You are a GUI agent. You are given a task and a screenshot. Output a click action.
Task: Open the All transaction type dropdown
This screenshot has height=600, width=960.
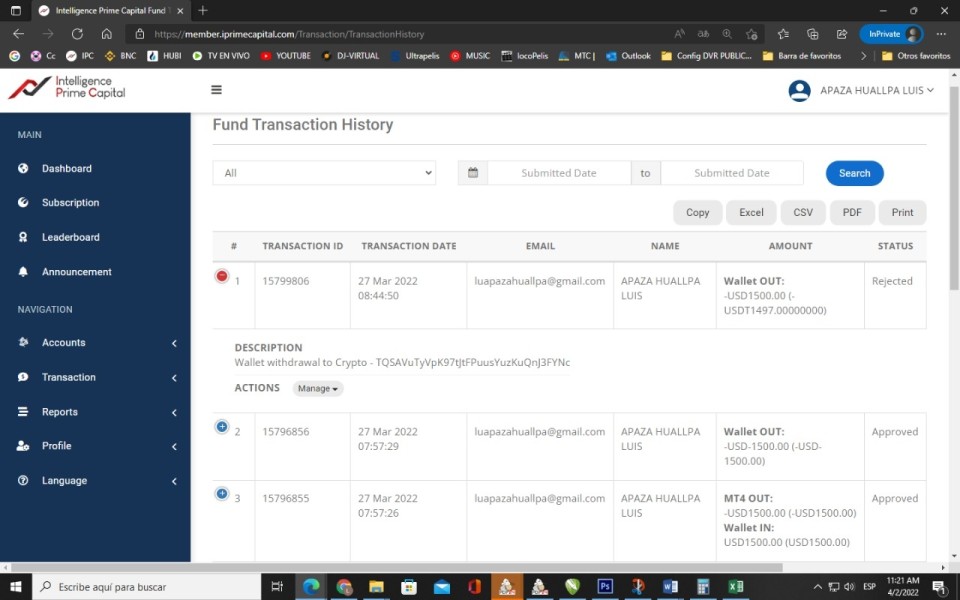[324, 173]
